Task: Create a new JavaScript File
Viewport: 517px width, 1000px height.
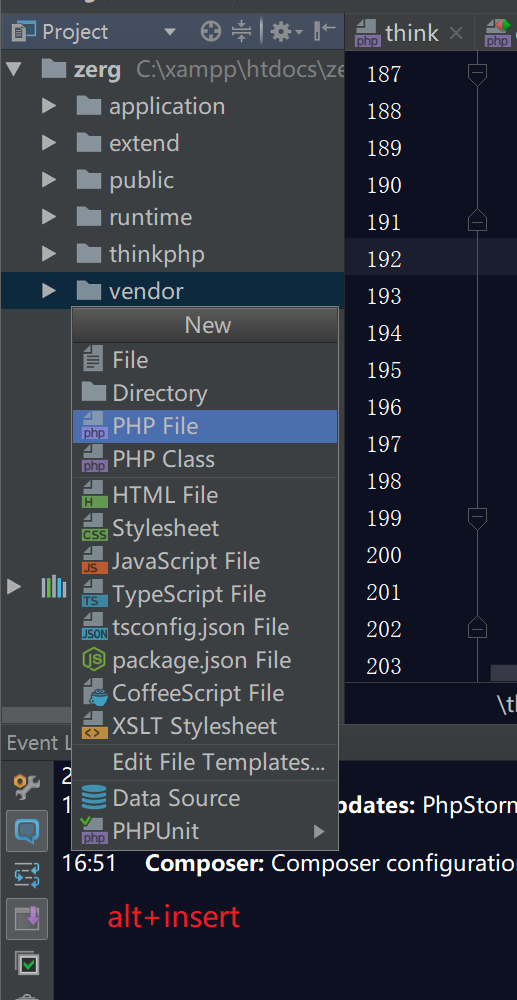Action: 205,562
